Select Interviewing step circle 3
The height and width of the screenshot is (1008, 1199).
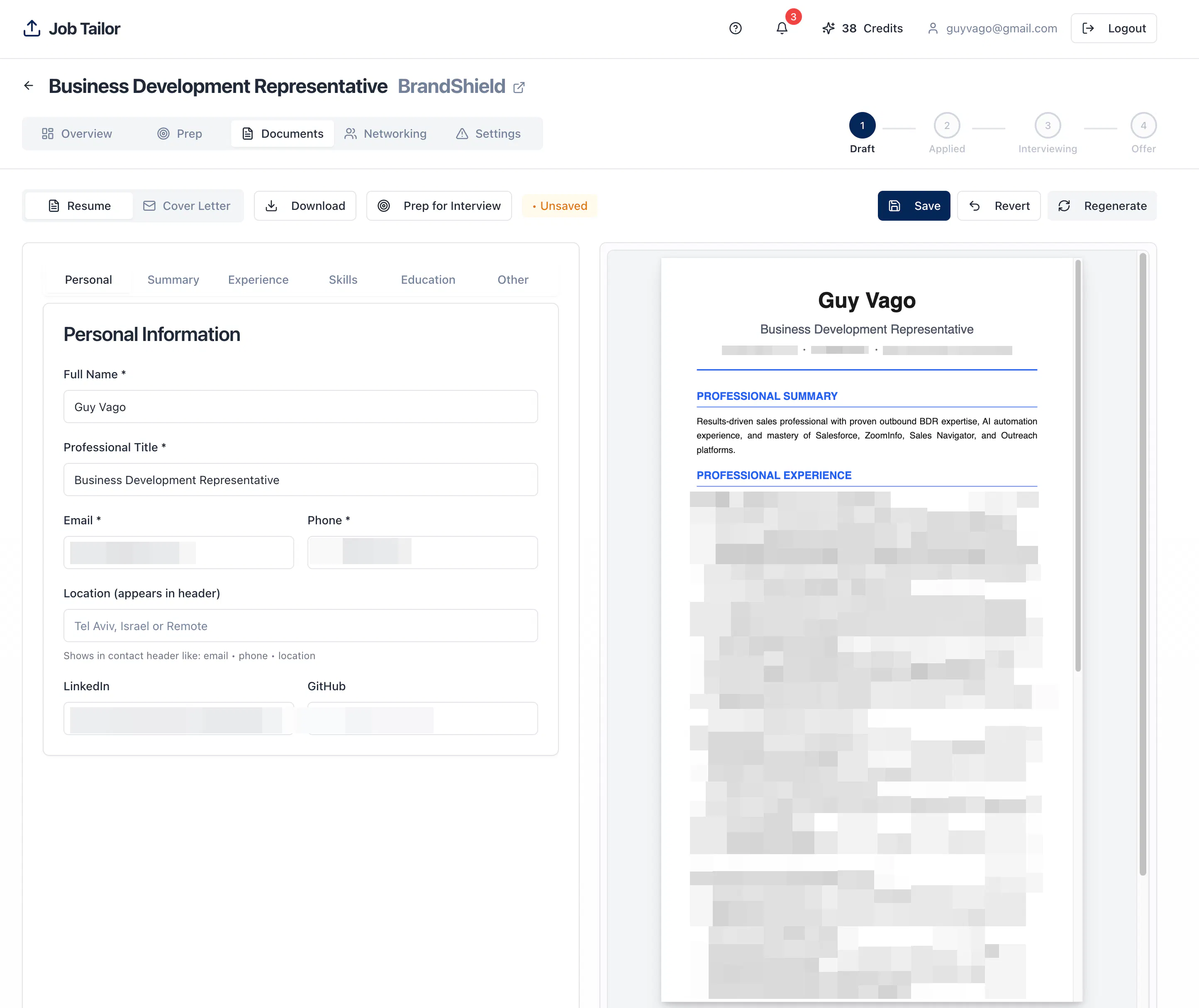point(1047,126)
